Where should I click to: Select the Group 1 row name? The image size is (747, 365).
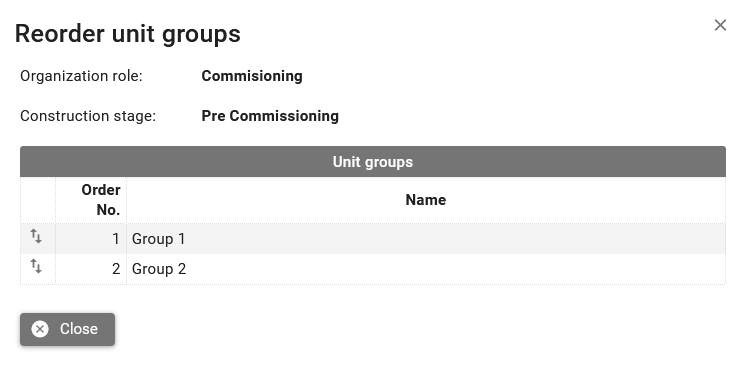click(x=158, y=239)
